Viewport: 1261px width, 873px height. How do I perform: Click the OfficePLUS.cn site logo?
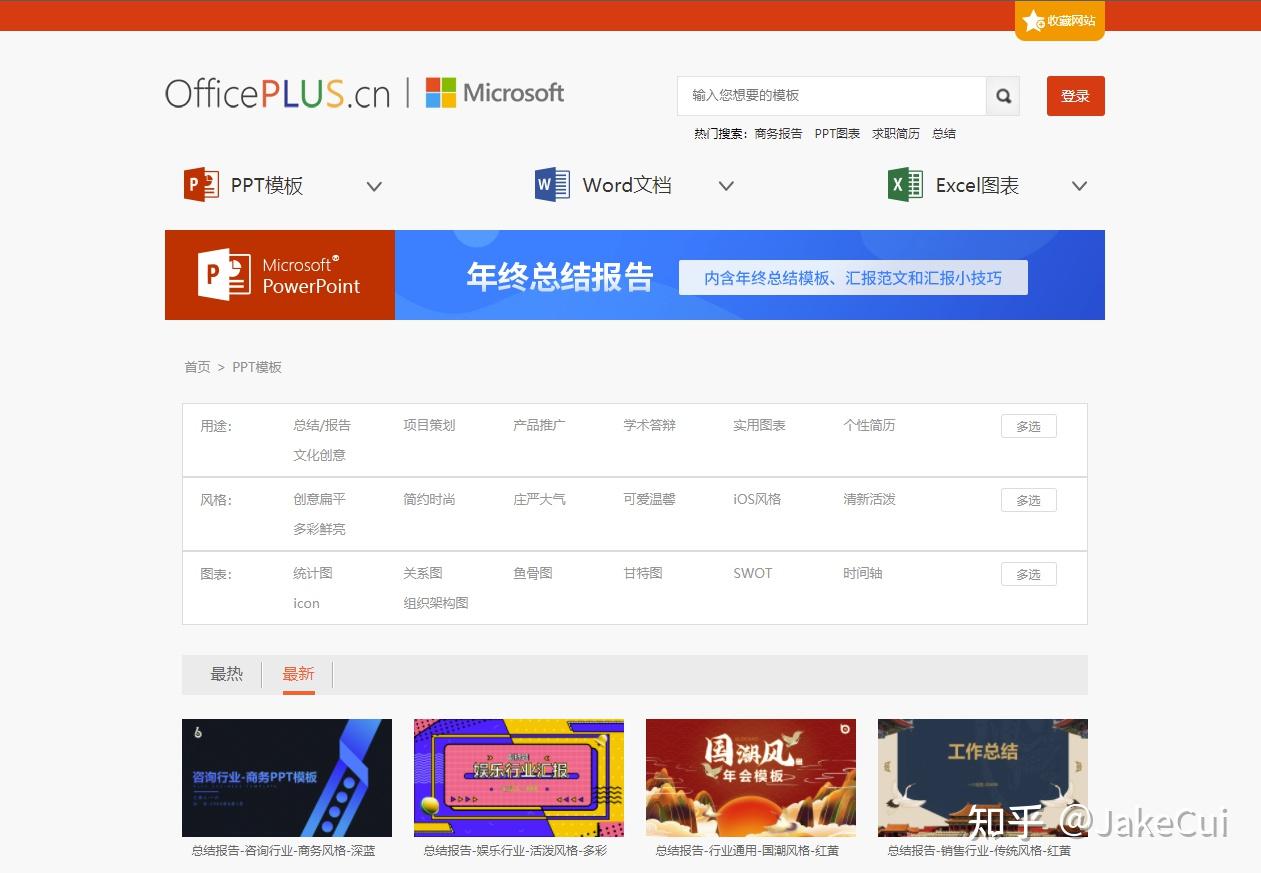click(x=277, y=93)
